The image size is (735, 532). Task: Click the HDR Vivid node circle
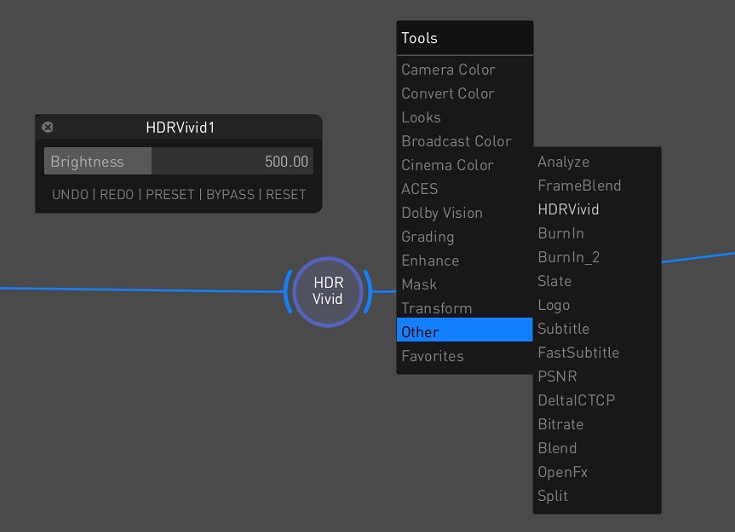coord(327,291)
